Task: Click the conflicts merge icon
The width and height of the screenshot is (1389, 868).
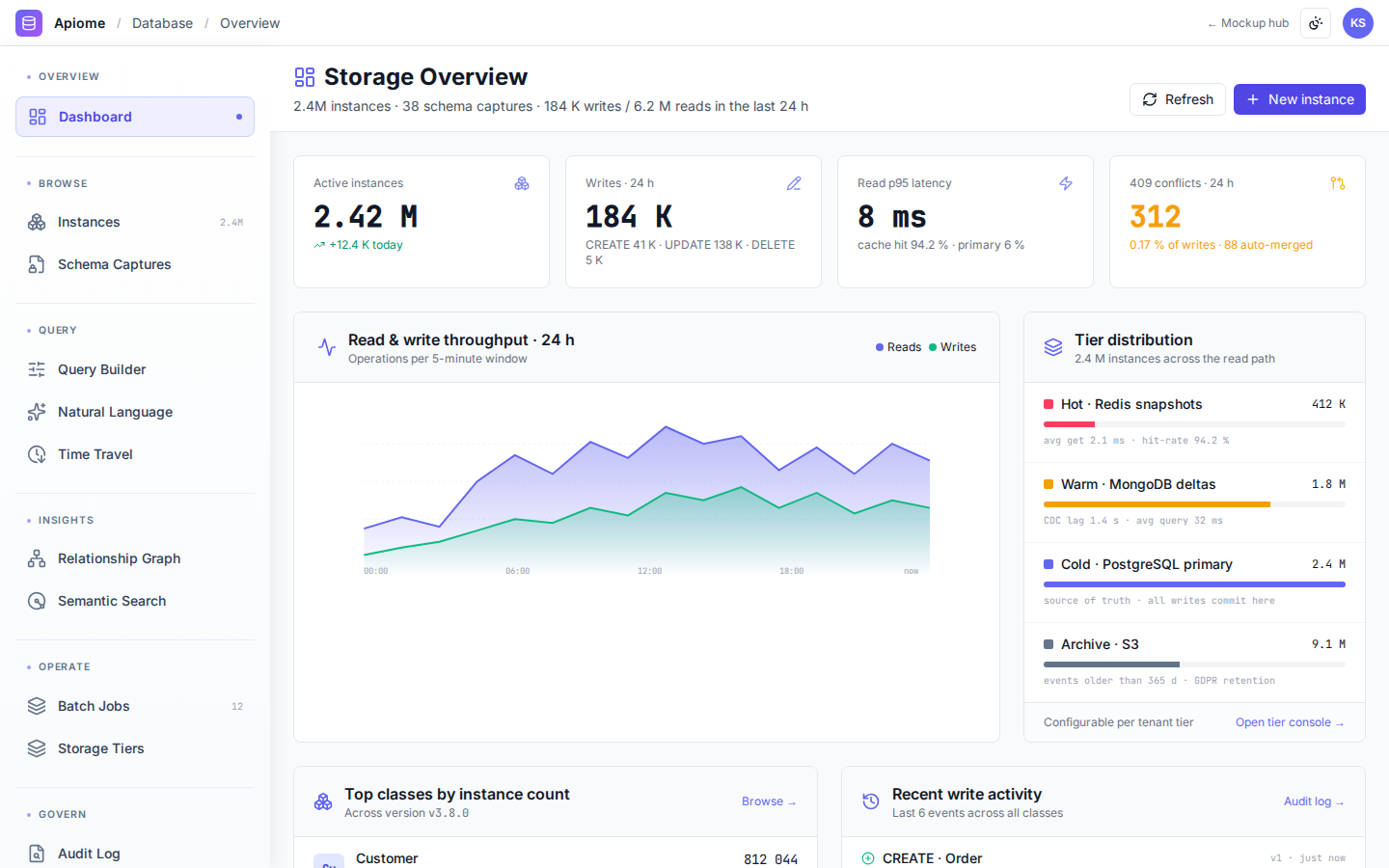Action: [x=1338, y=183]
